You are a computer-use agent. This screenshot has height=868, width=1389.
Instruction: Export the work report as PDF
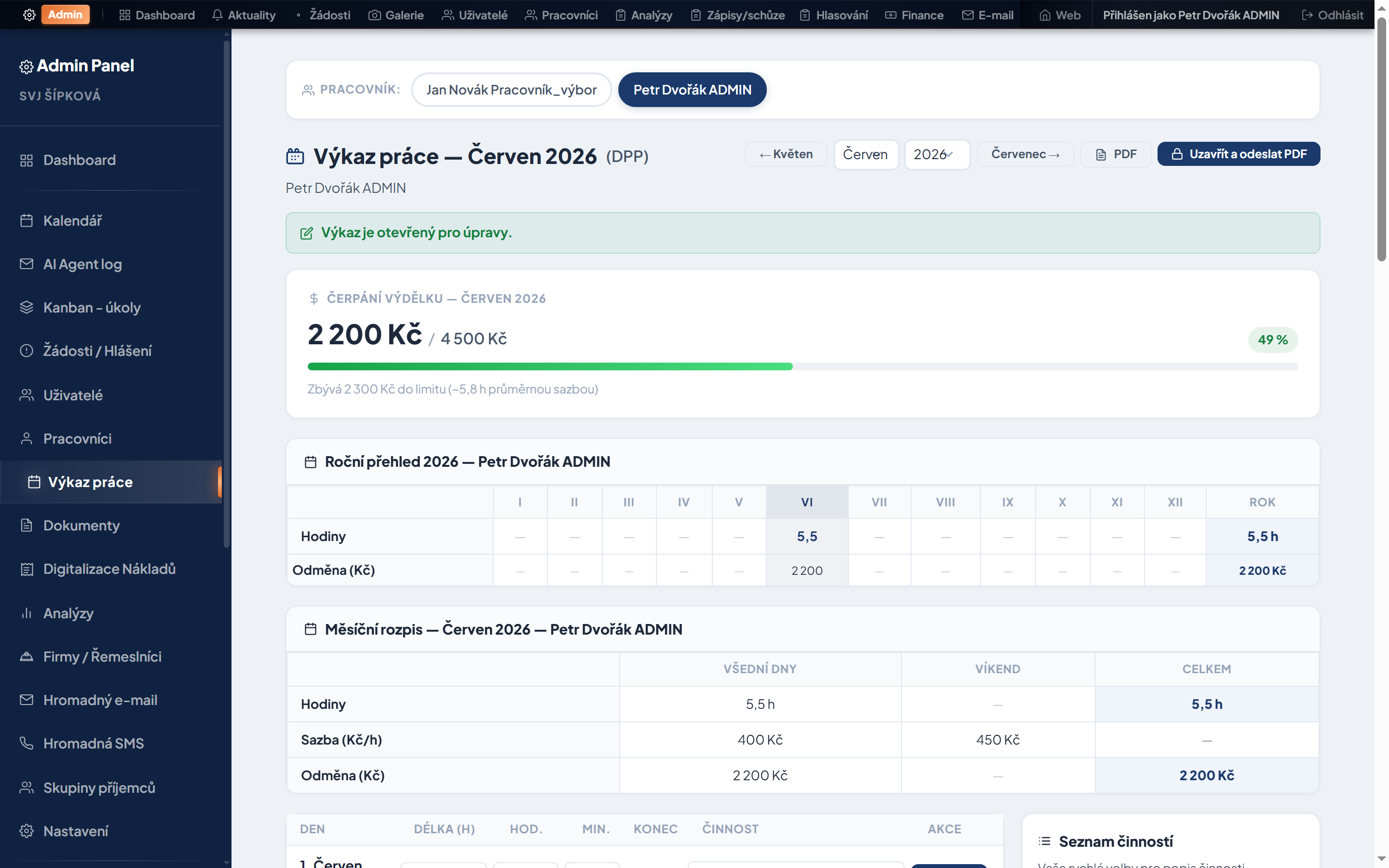(1116, 154)
